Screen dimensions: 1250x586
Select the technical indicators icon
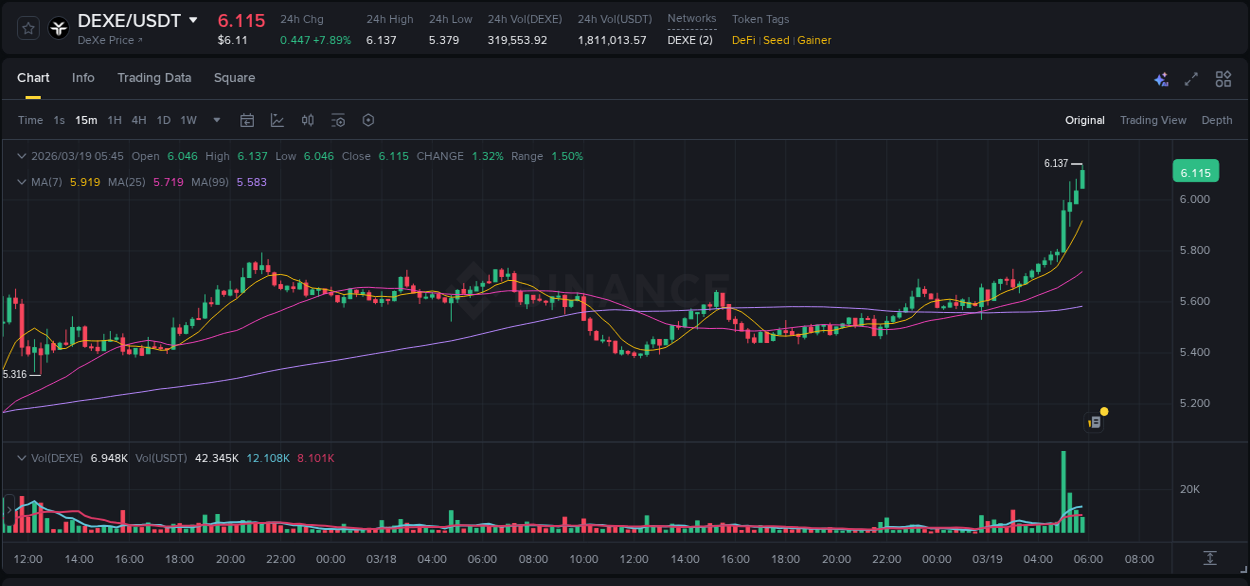[x=277, y=120]
